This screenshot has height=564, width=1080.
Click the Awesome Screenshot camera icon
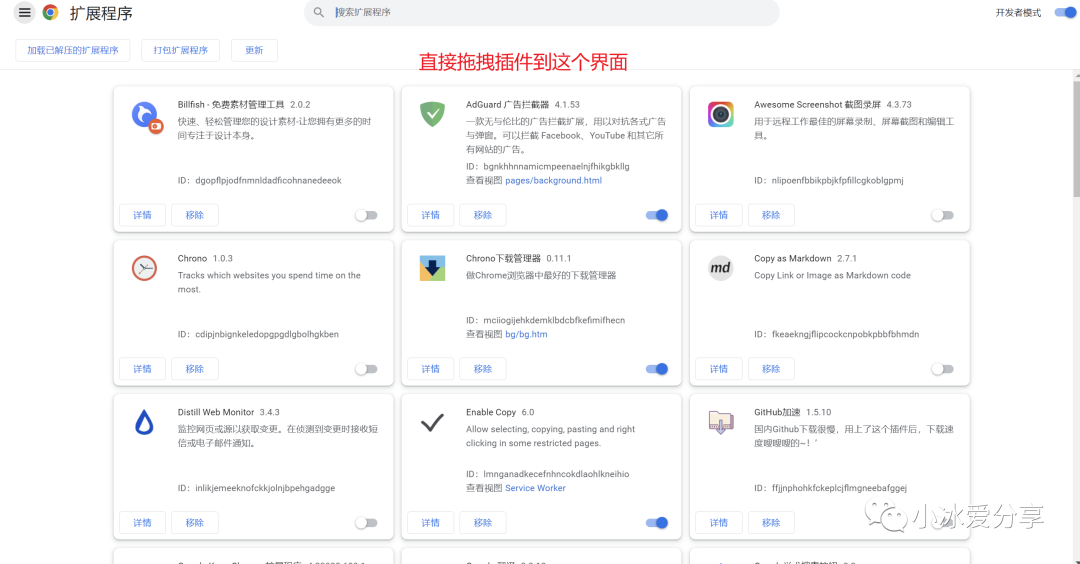click(x=720, y=114)
